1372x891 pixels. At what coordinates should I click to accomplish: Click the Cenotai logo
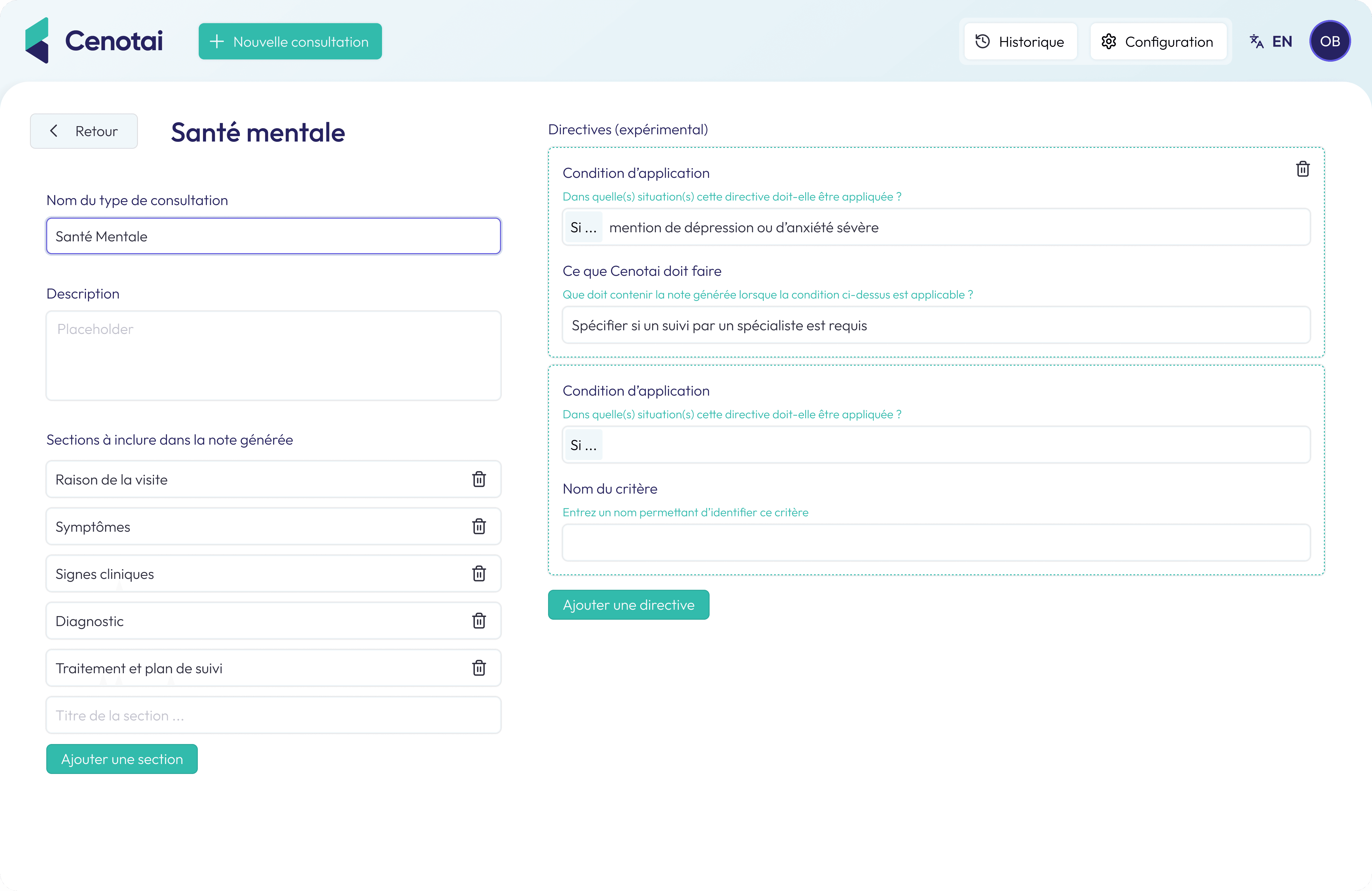[x=94, y=41]
